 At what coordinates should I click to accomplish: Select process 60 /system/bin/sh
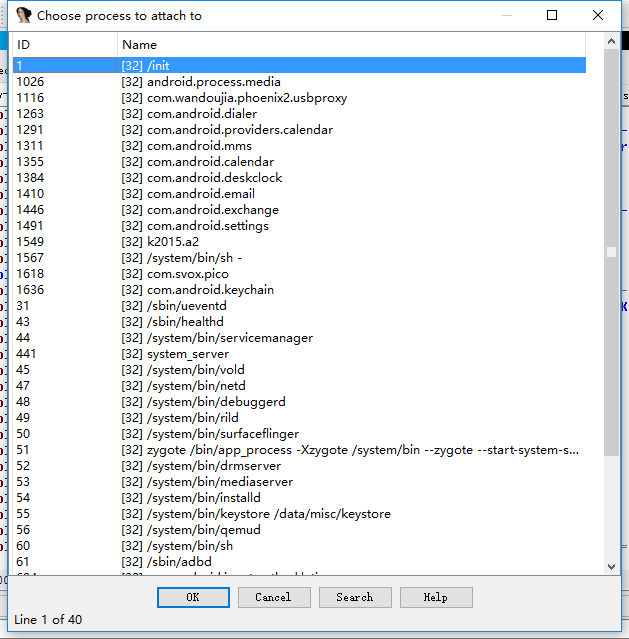tap(300, 546)
